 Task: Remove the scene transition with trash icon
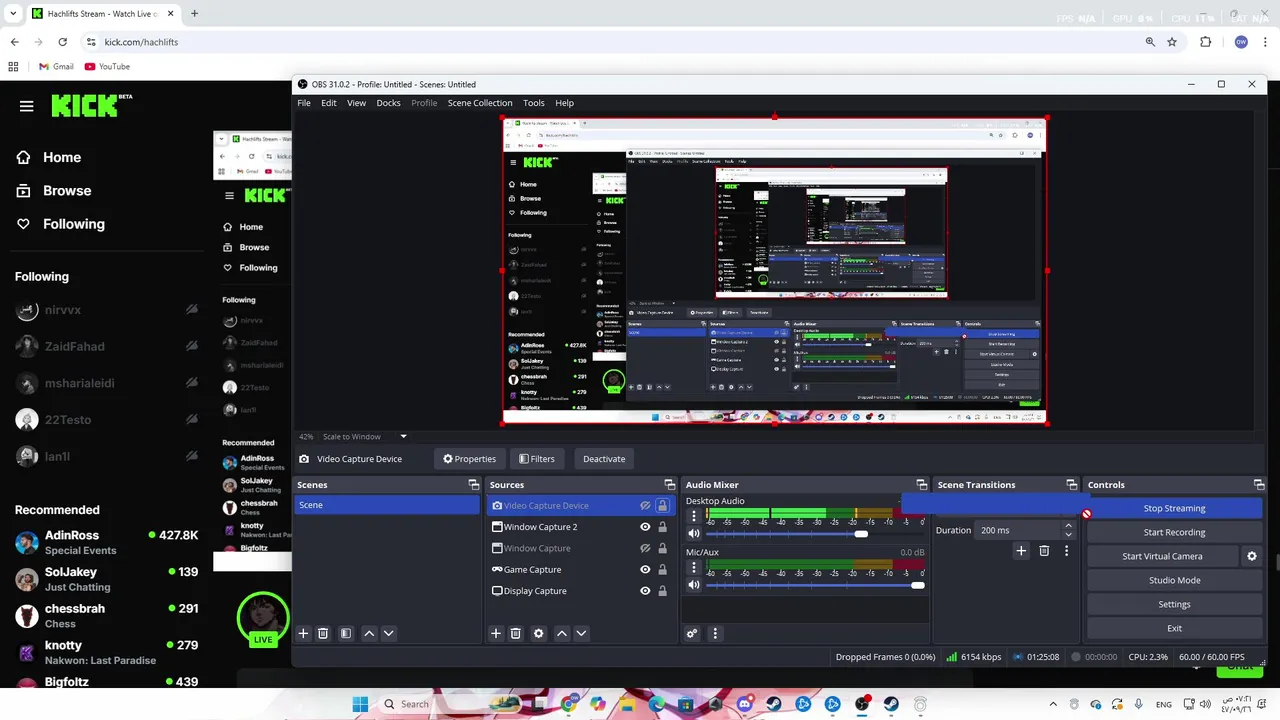[x=1044, y=551]
